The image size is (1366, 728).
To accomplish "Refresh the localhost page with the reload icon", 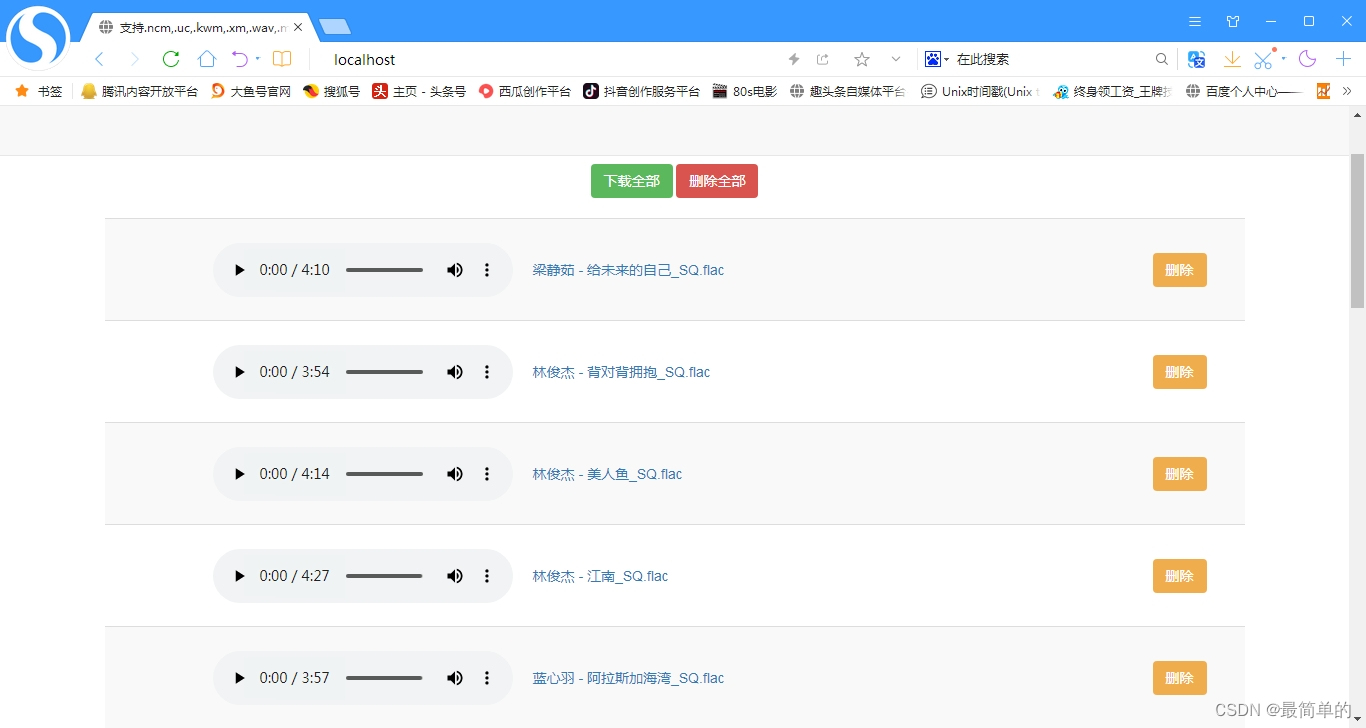I will click(170, 59).
